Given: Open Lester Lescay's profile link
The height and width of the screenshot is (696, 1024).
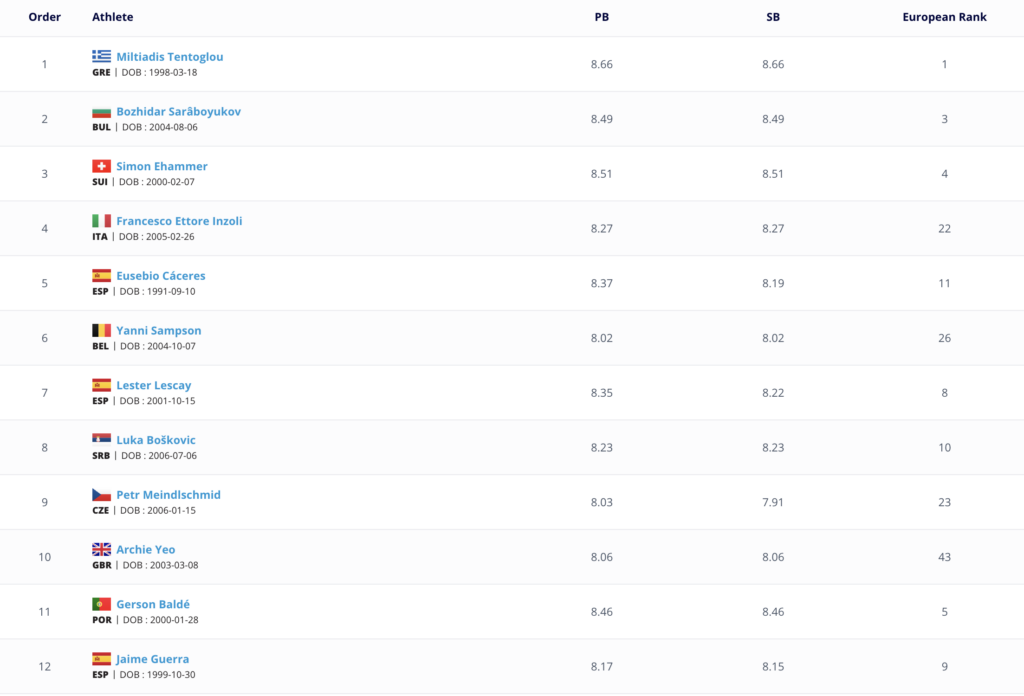Looking at the screenshot, I should (x=153, y=385).
